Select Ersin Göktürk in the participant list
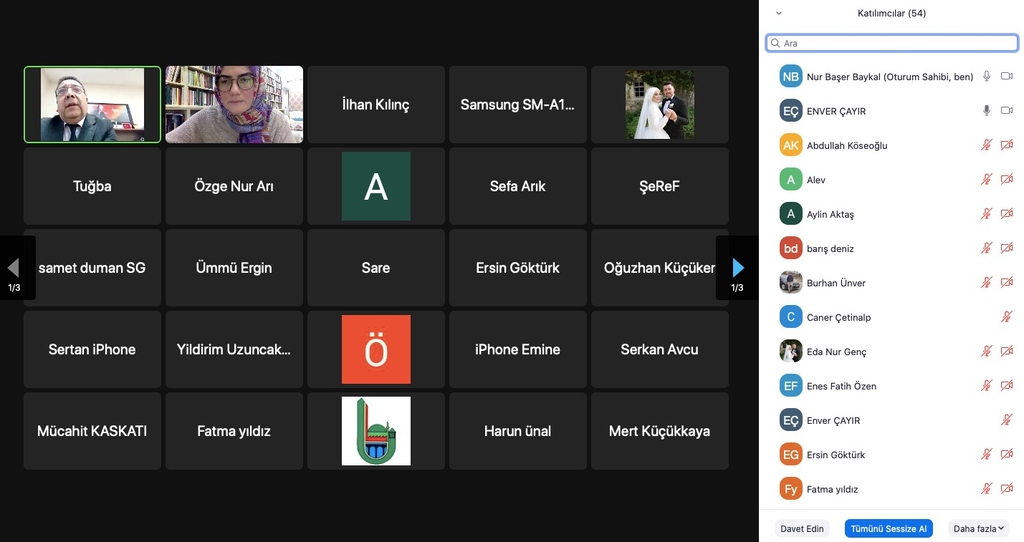1024x542 pixels. click(x=836, y=455)
